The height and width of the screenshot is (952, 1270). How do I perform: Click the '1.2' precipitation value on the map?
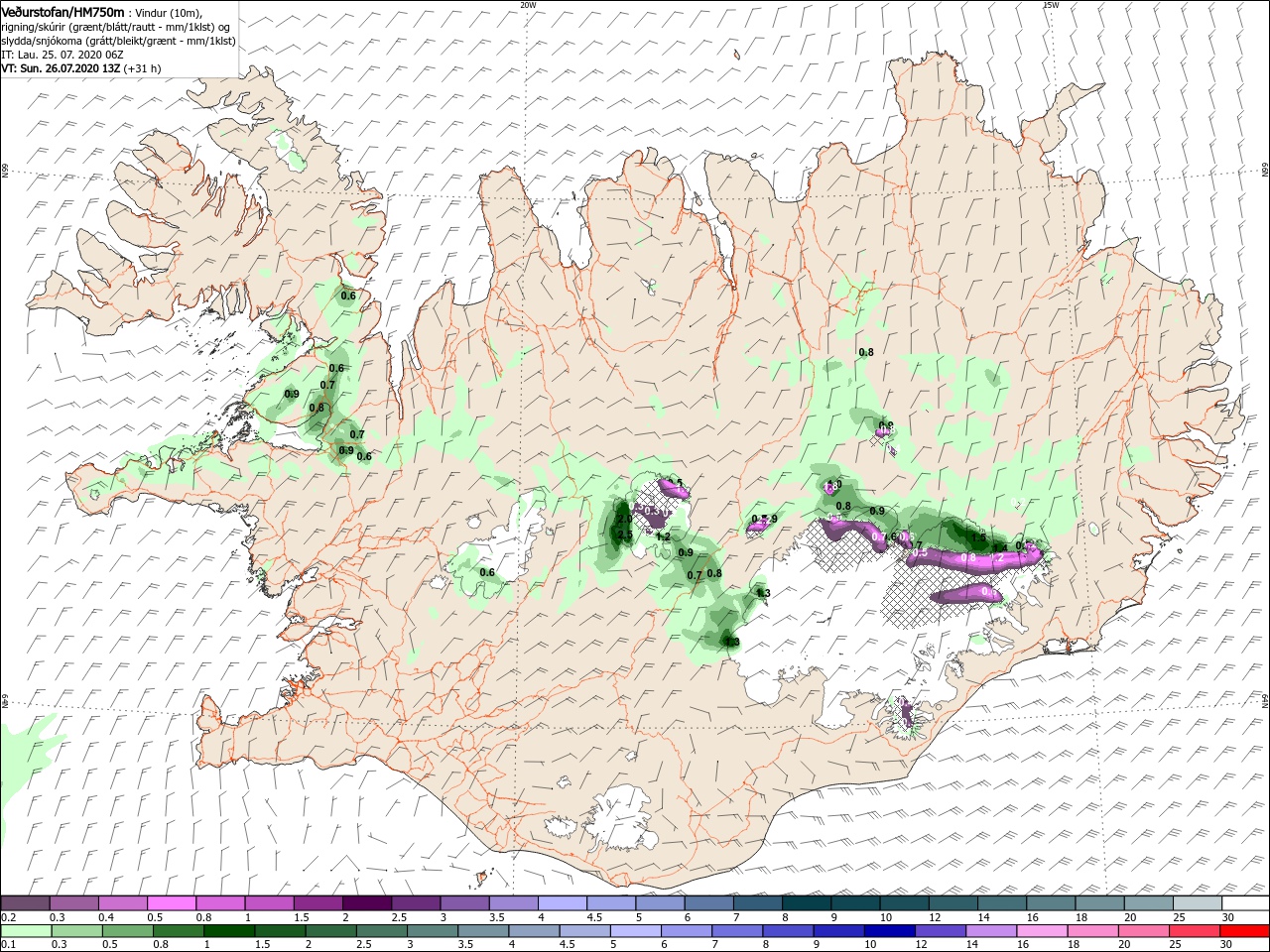(x=664, y=536)
